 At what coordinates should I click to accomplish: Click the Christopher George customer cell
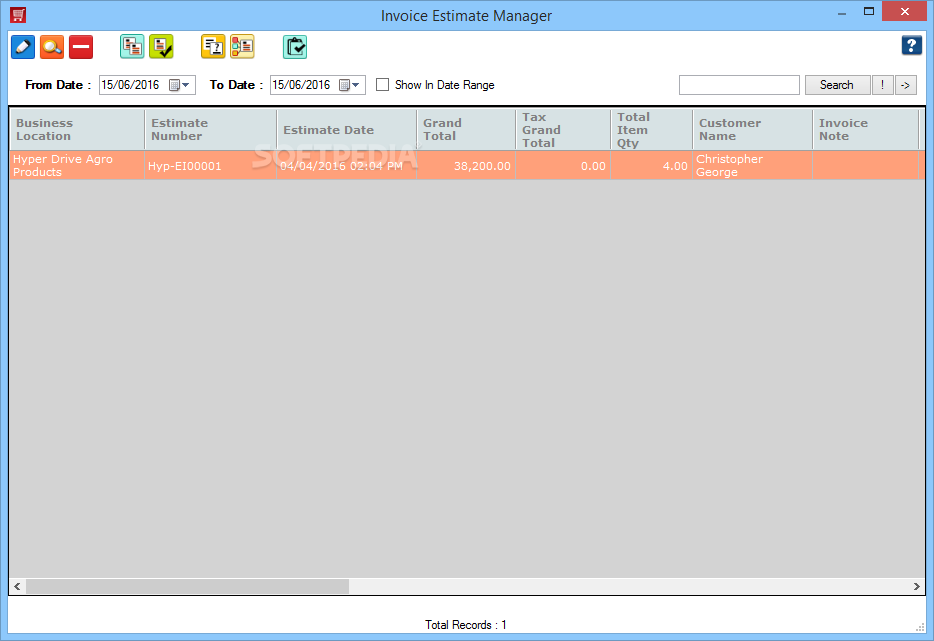click(753, 166)
